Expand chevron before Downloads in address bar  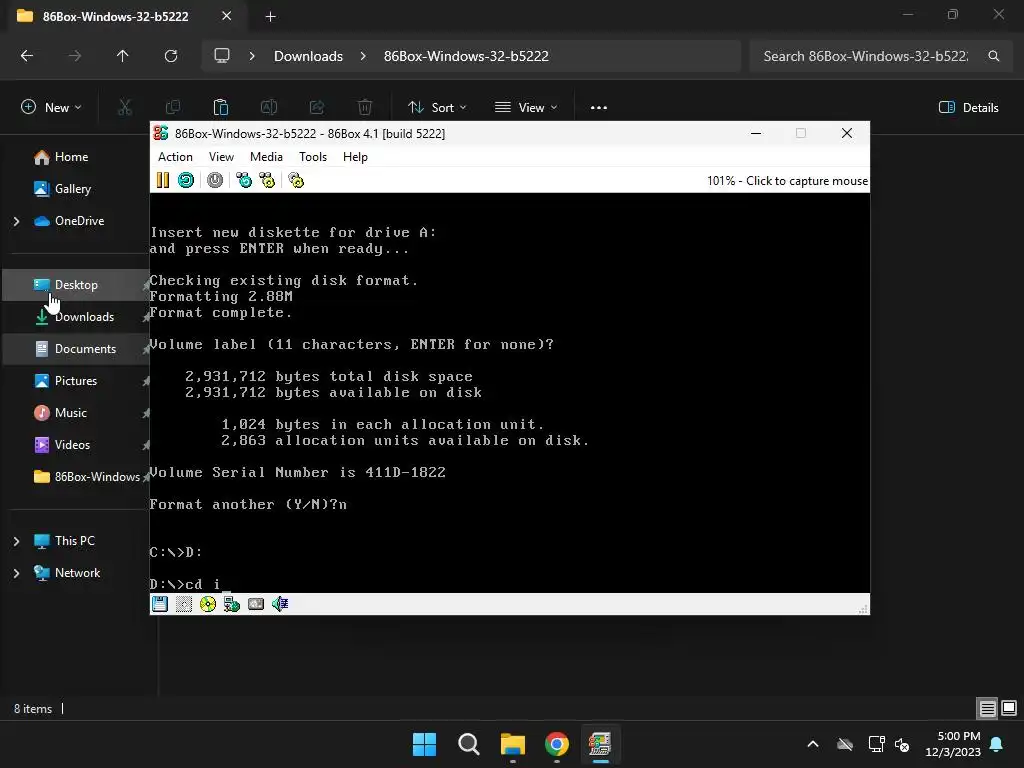[x=252, y=56]
